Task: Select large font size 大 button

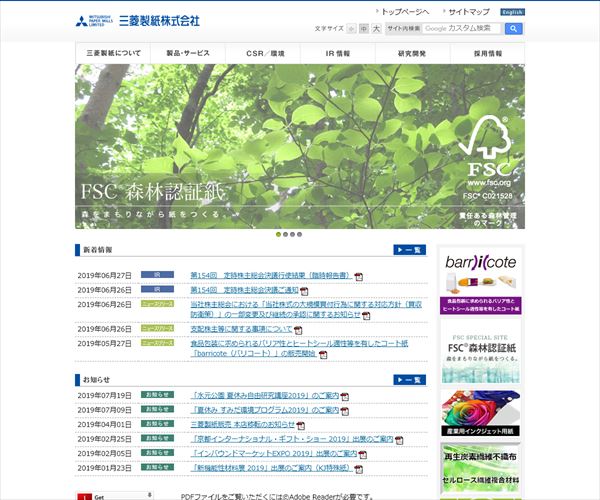Action: (377, 28)
